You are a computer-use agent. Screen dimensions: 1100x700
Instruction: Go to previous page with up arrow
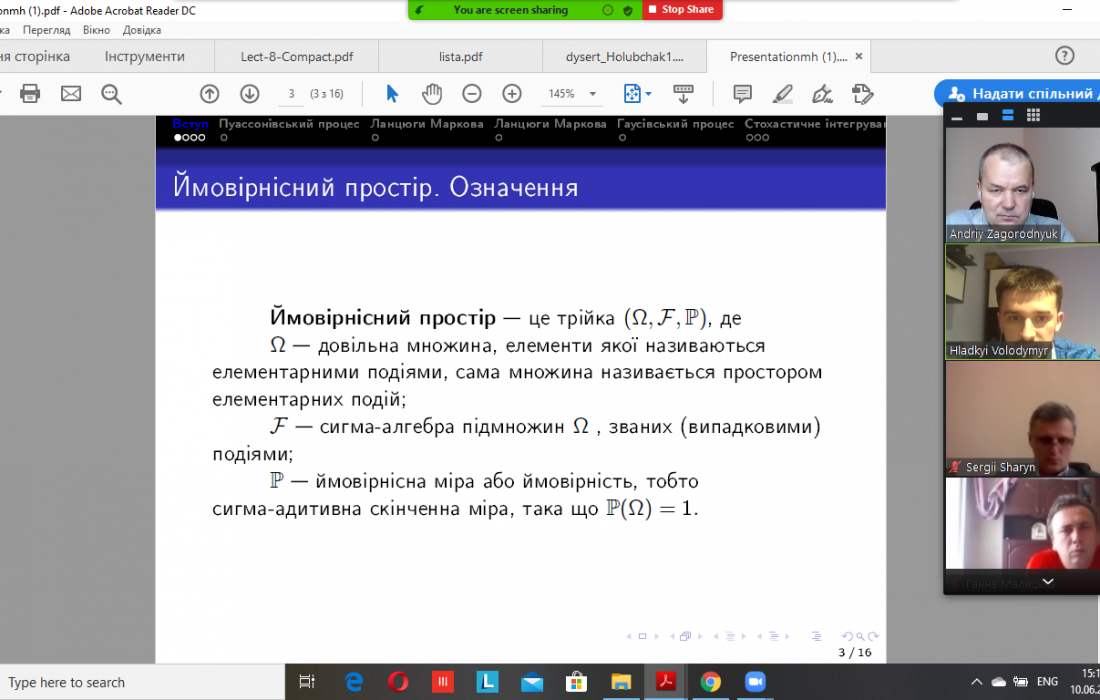209,94
